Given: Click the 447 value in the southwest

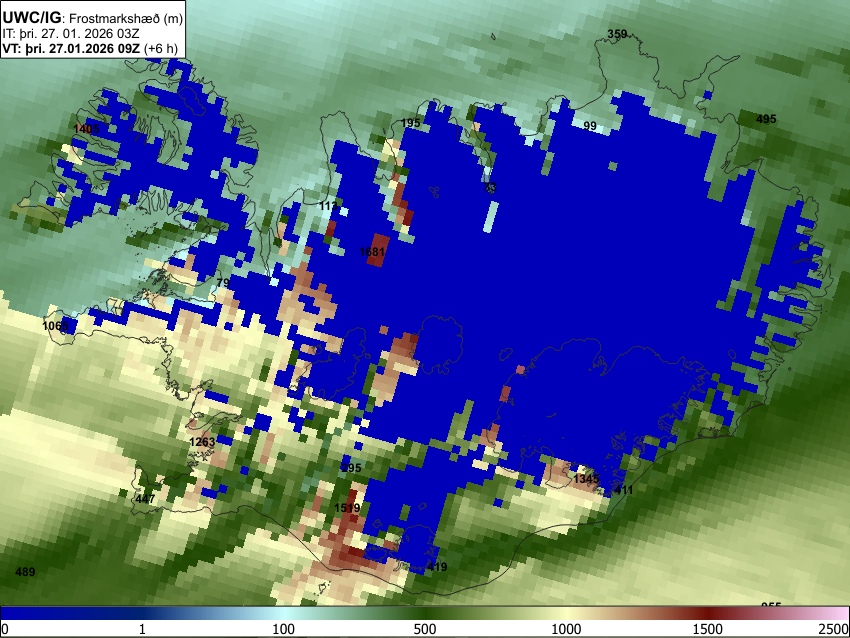Looking at the screenshot, I should point(145,499).
